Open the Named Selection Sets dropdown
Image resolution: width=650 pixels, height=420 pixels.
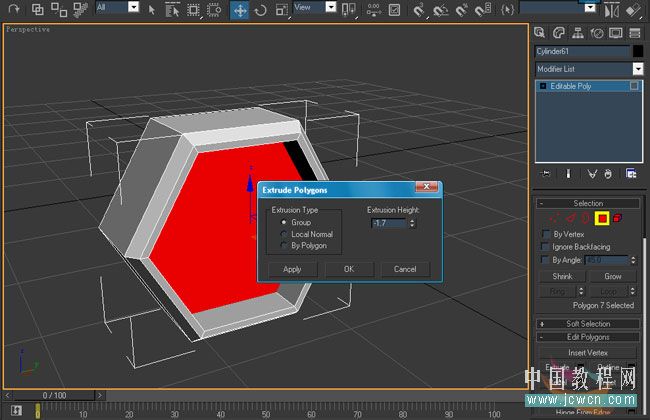point(590,7)
